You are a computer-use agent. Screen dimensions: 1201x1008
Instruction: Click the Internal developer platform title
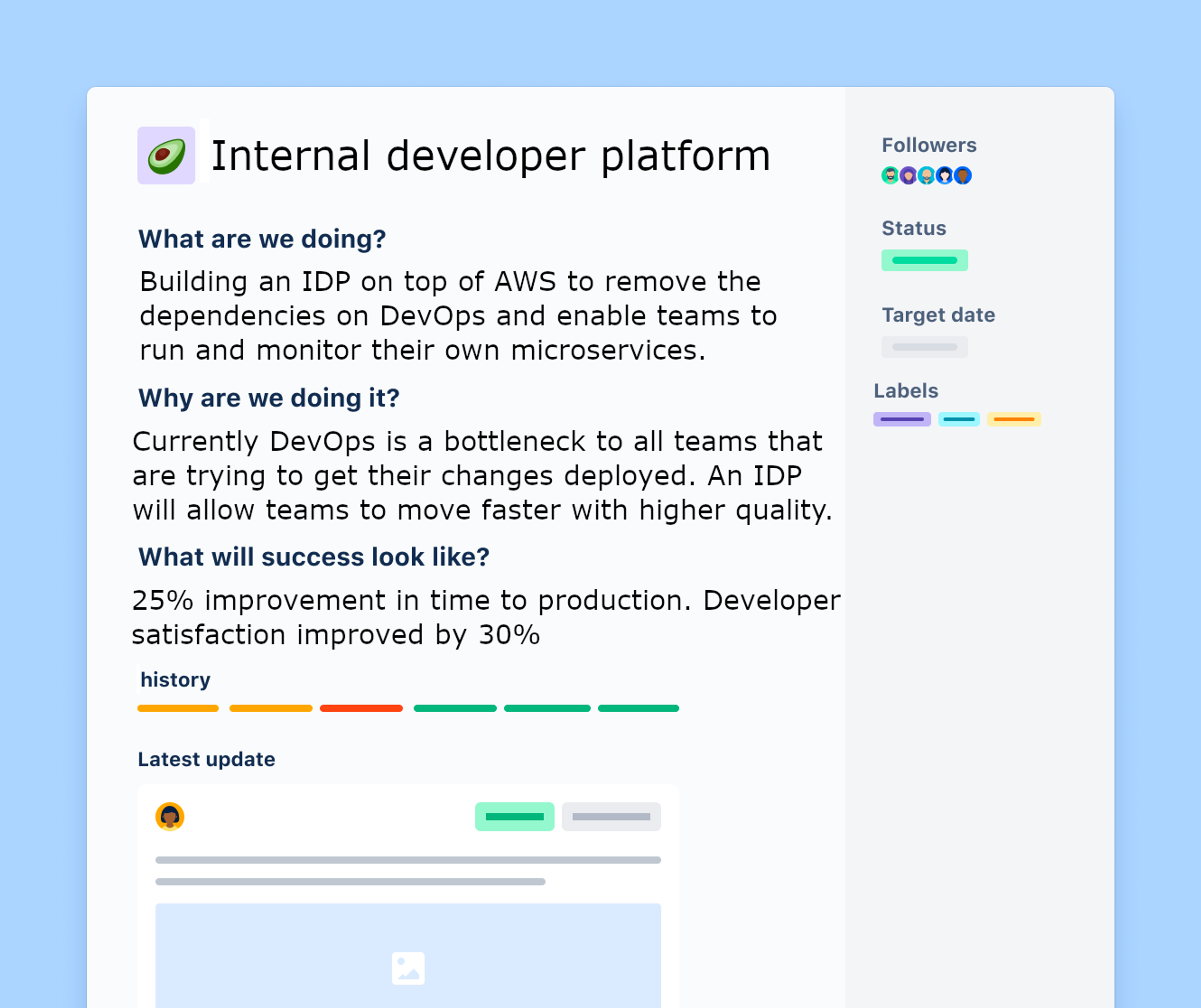[x=491, y=155]
